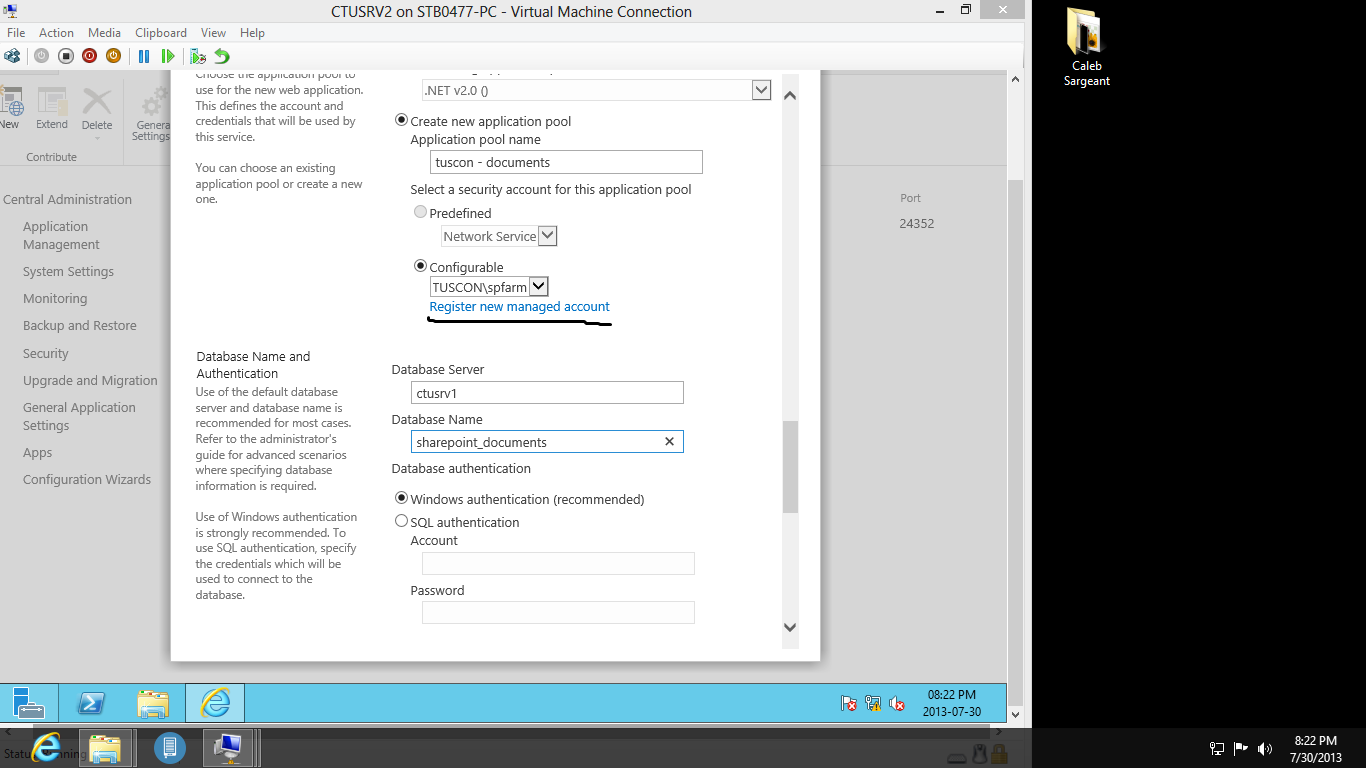Open System Settings in sidebar
The image size is (1366, 768).
point(68,271)
